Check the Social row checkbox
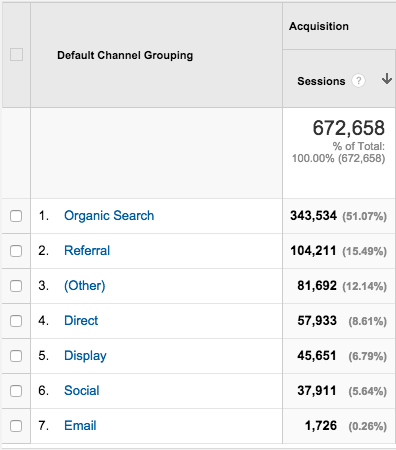This screenshot has width=396, height=450. [16, 391]
